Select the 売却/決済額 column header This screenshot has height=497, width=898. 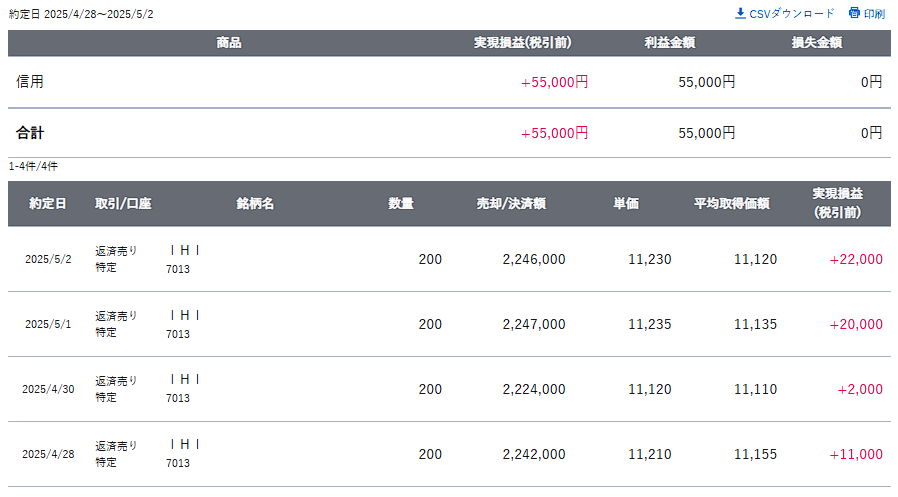511,204
